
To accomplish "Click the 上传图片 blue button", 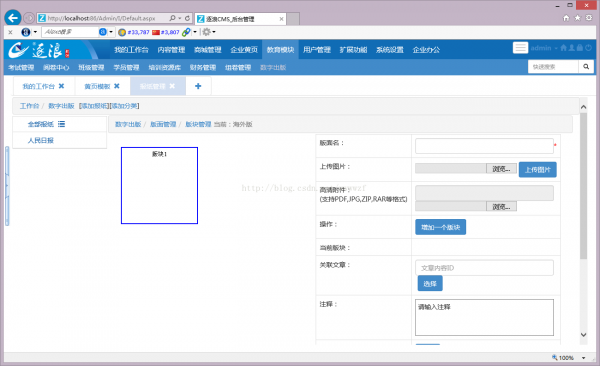I will [538, 170].
